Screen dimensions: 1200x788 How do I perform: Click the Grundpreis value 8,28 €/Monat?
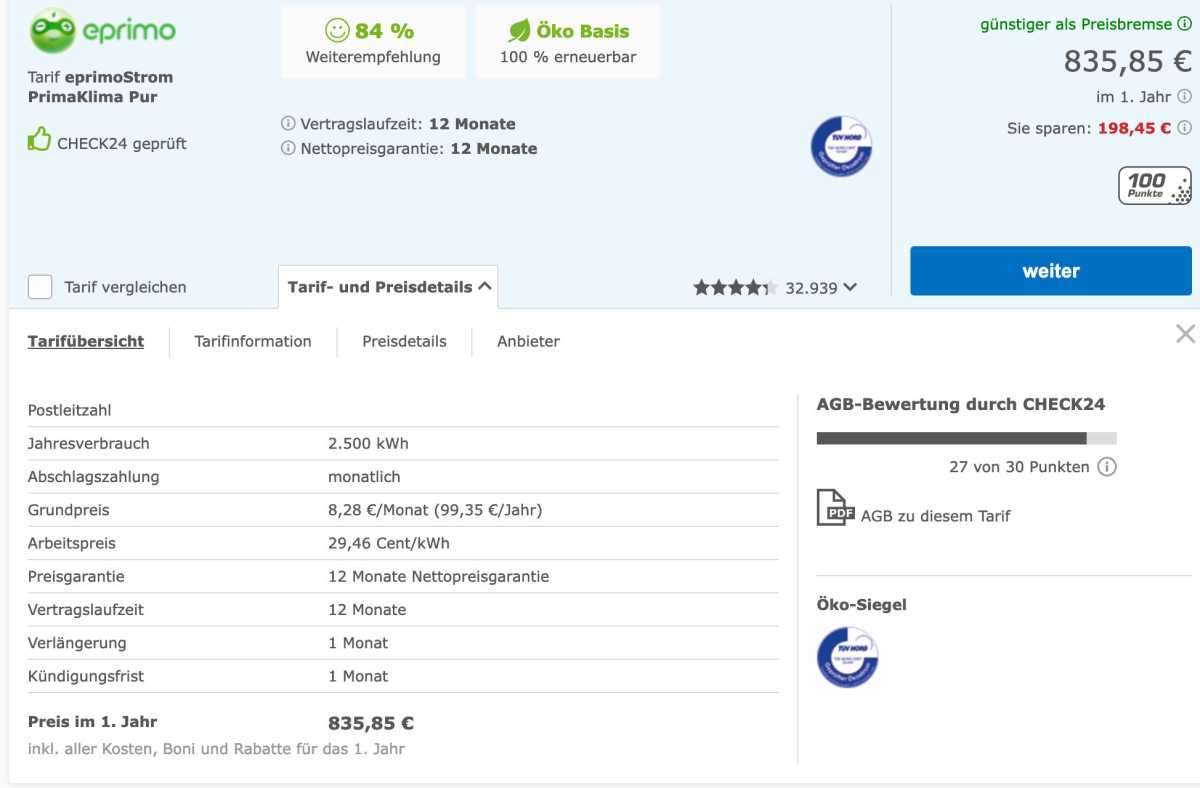click(x=435, y=510)
